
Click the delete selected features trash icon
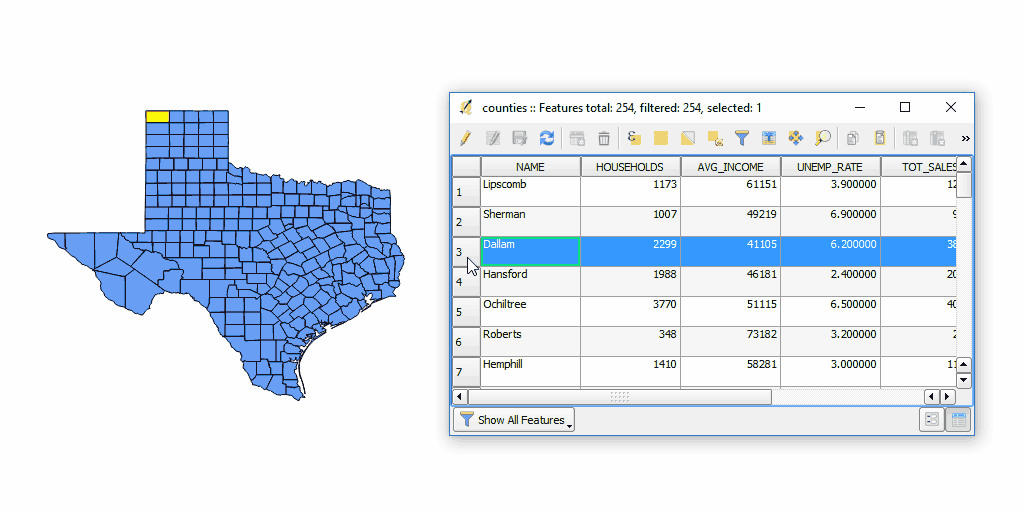tap(604, 138)
